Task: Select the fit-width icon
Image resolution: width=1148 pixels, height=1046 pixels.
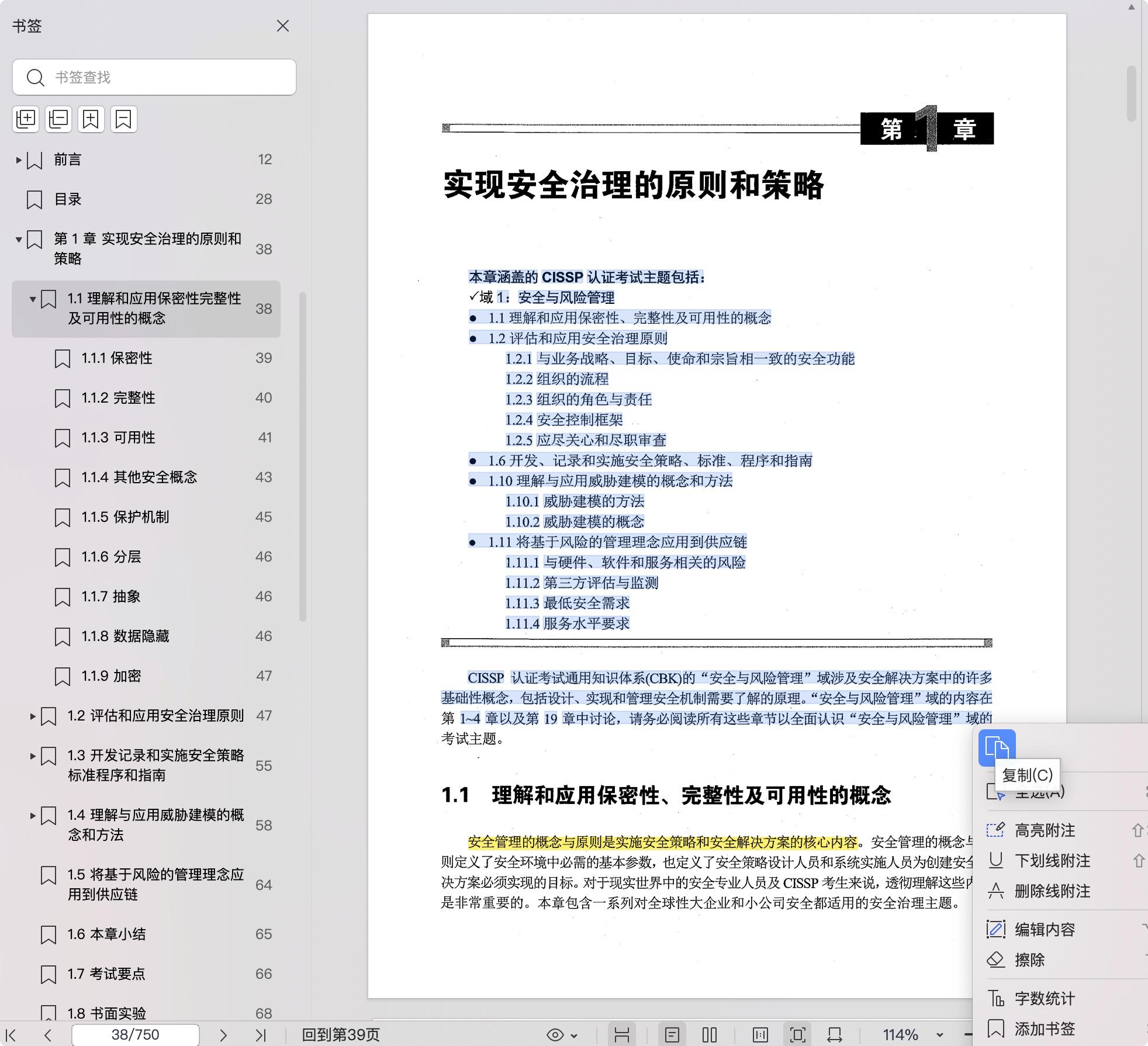Action: click(835, 1035)
